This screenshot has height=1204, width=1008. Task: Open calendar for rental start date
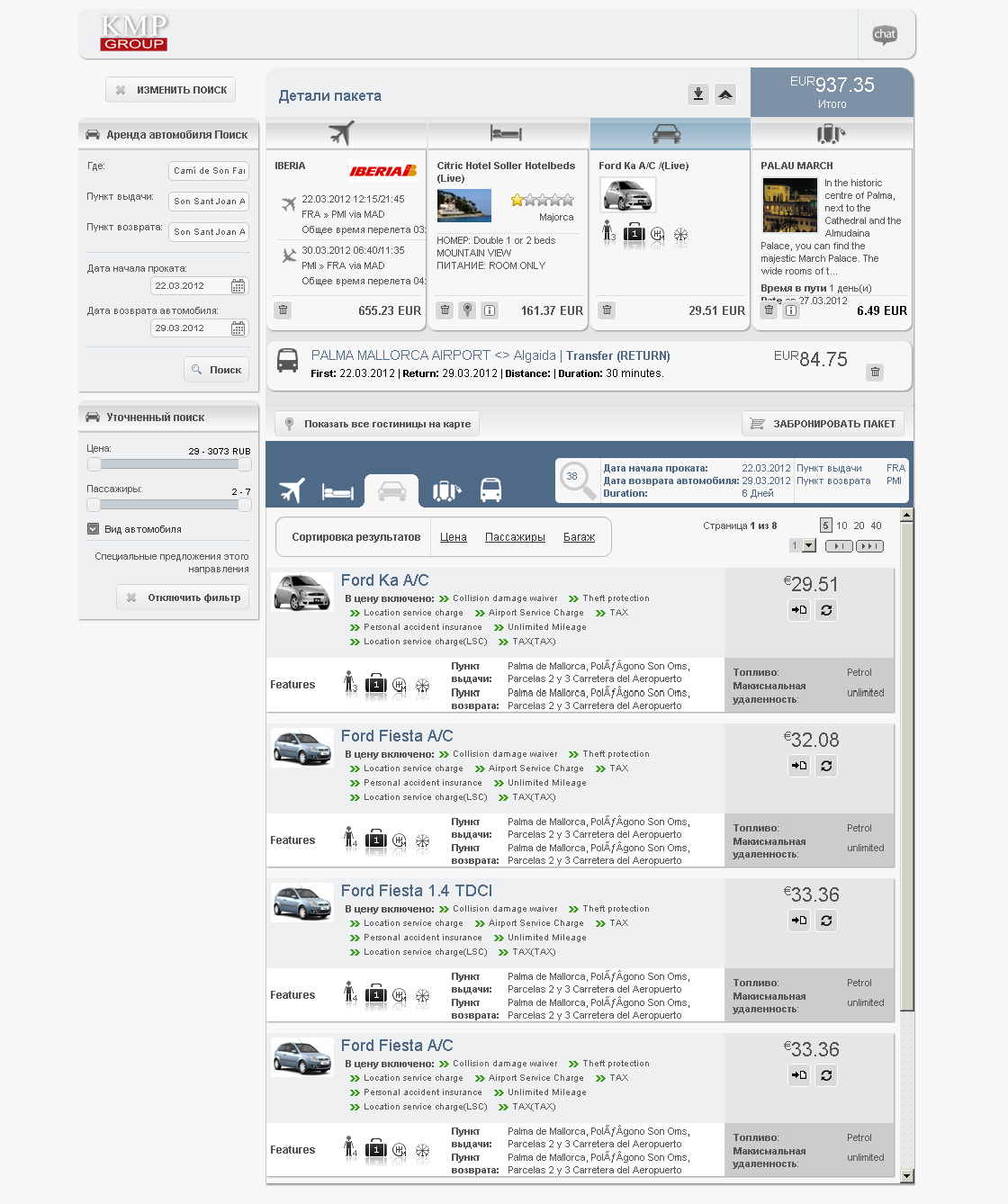238,286
